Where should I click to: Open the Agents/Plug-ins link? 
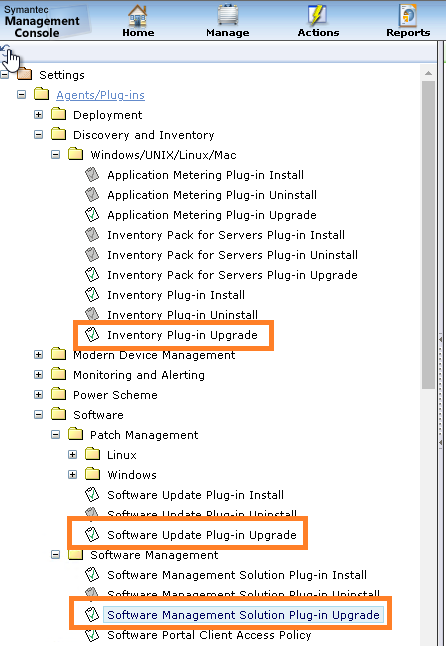(100, 95)
